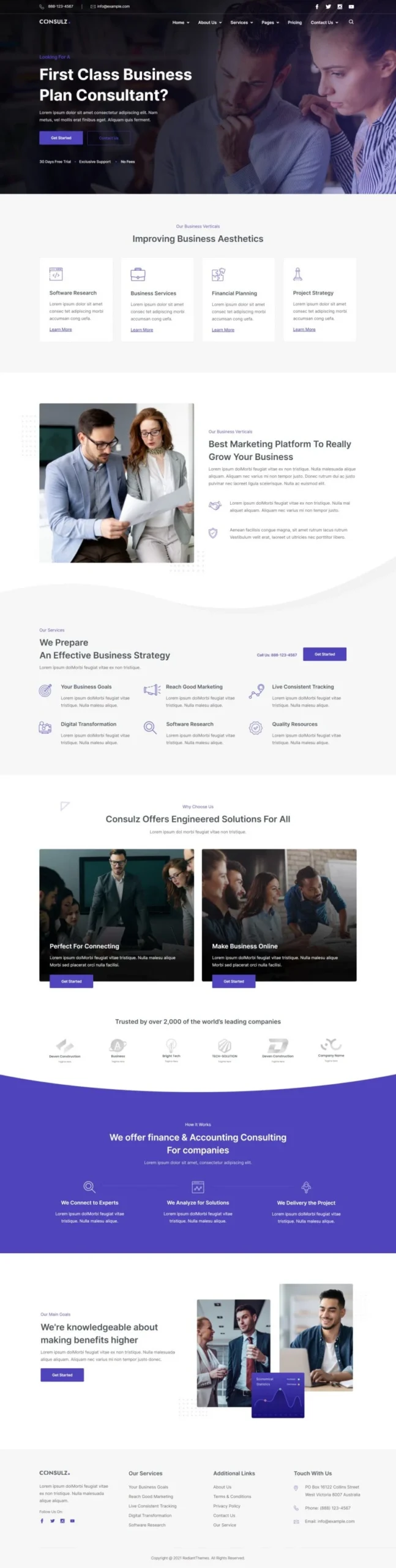Image resolution: width=396 pixels, height=1568 pixels.
Task: Select the Business Services briefcase icon
Action: (x=138, y=274)
